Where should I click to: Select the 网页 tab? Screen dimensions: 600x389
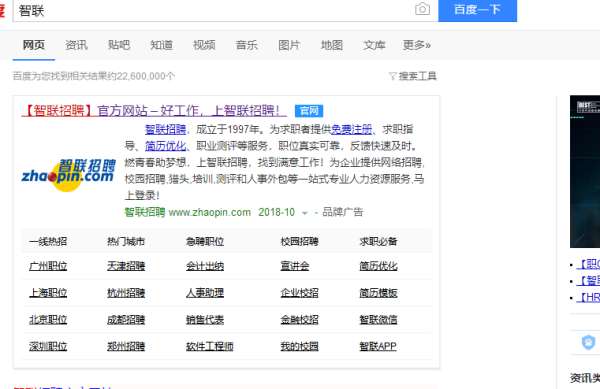[x=34, y=45]
